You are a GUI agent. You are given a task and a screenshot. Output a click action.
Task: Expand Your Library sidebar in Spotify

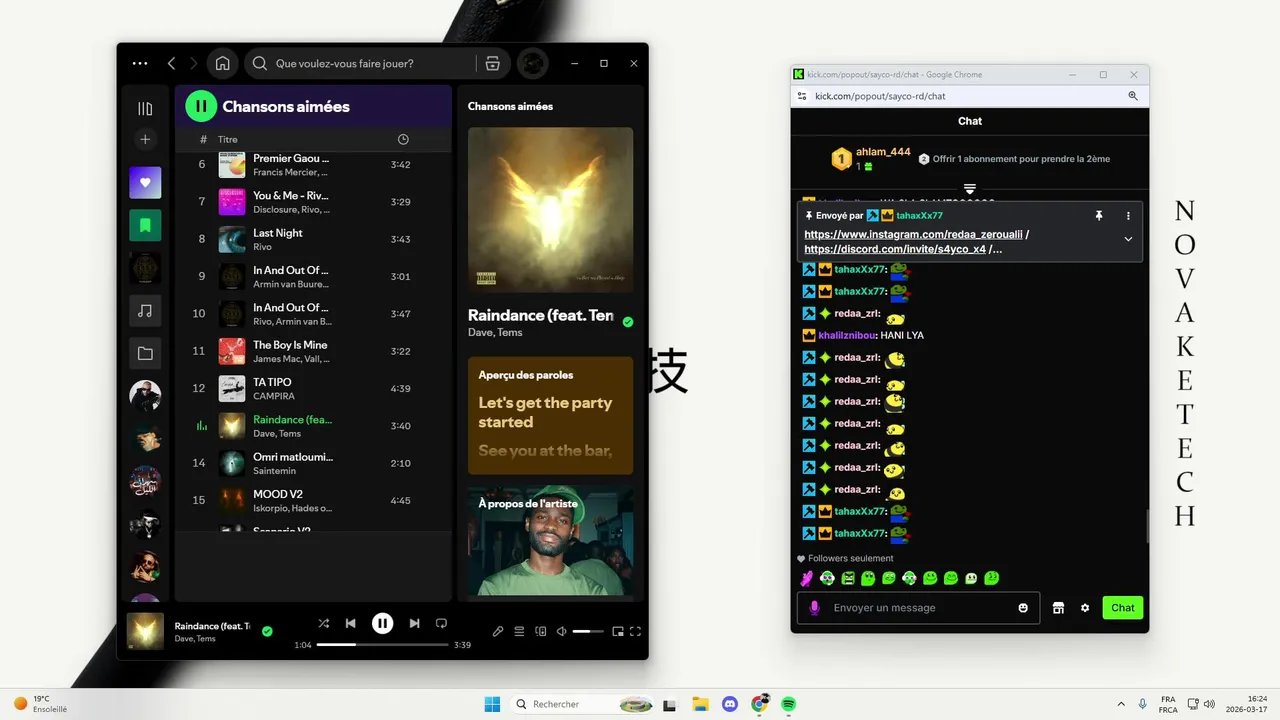(x=145, y=108)
